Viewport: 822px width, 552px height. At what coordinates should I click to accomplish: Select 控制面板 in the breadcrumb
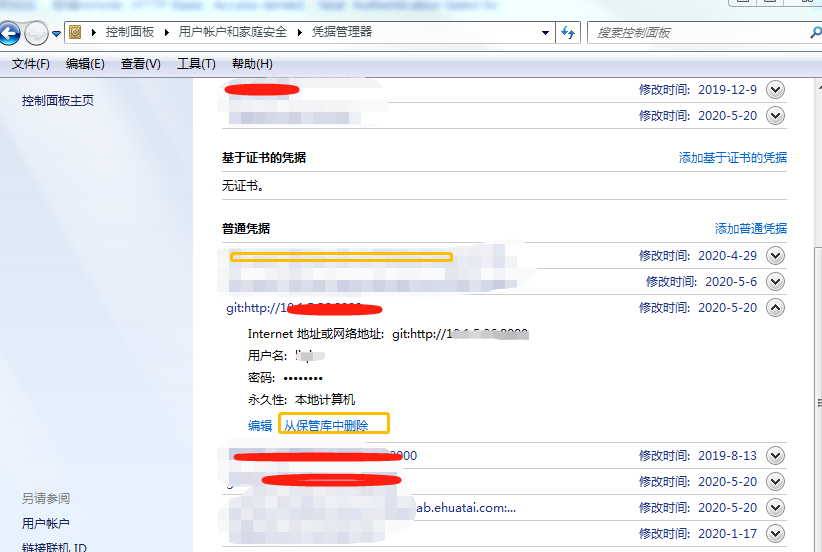[129, 32]
